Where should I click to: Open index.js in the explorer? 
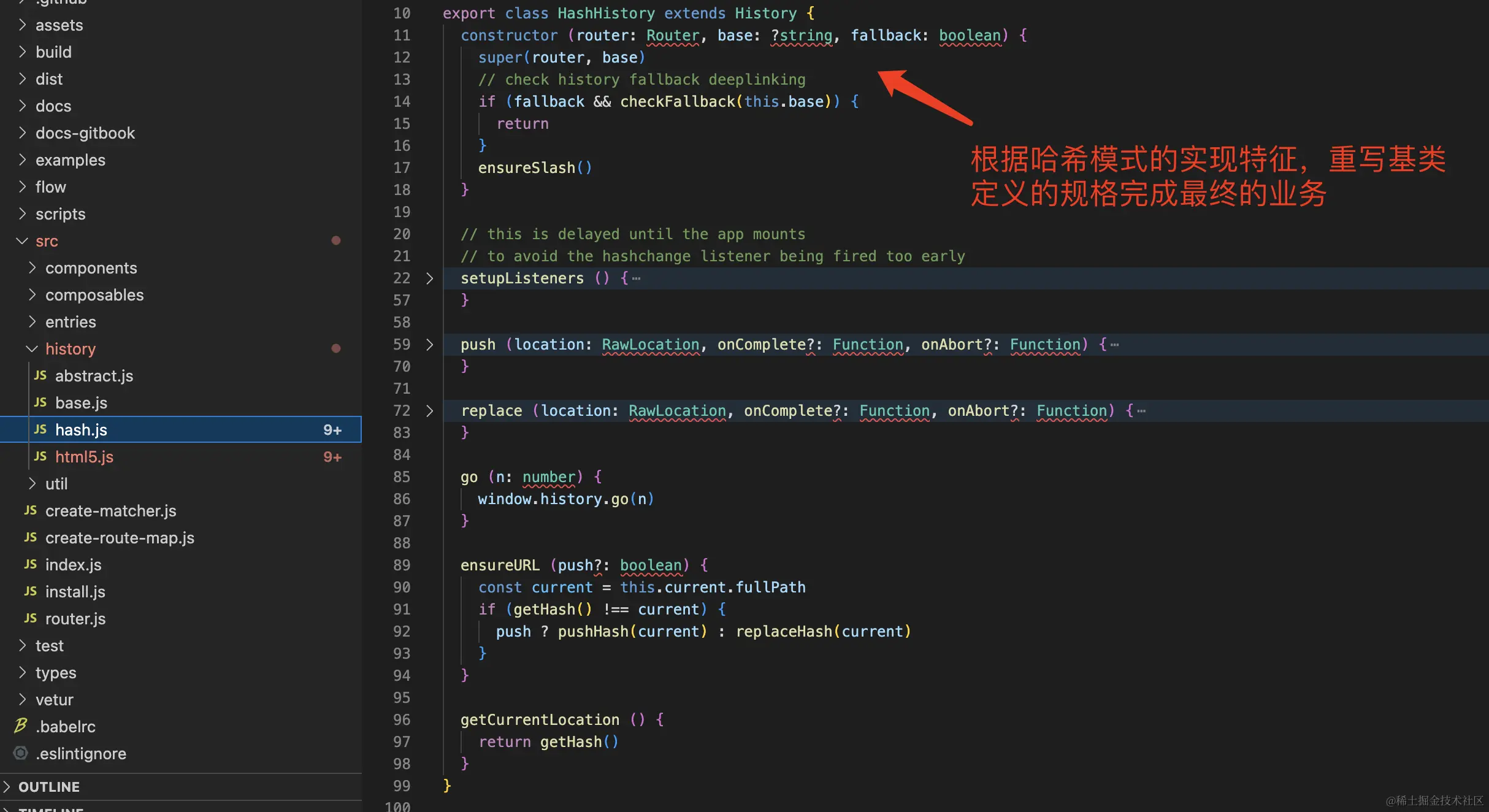pos(73,564)
